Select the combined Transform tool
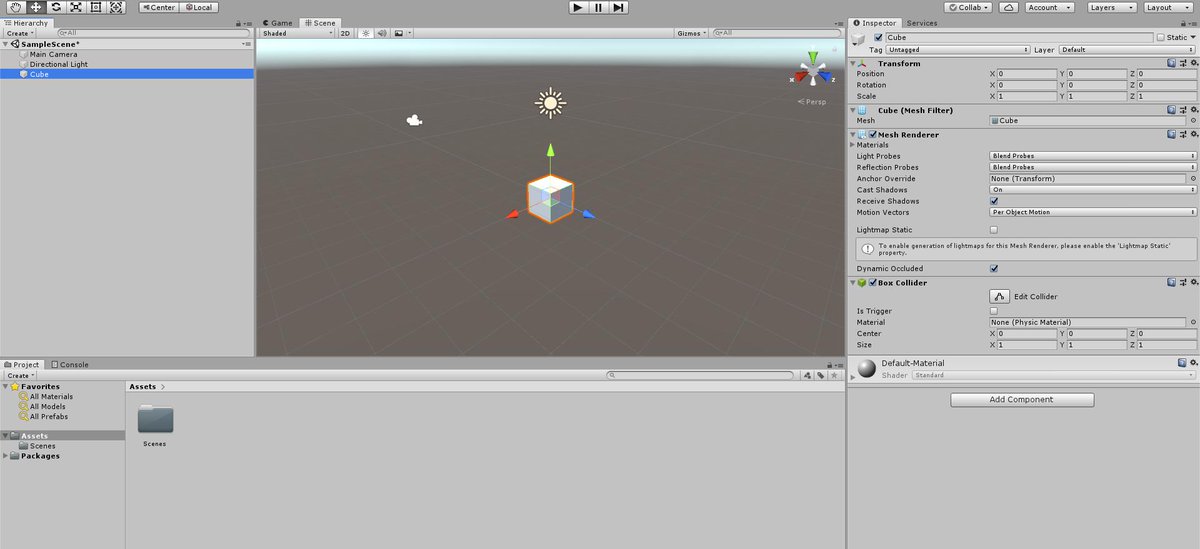The height and width of the screenshot is (549, 1200). [117, 7]
